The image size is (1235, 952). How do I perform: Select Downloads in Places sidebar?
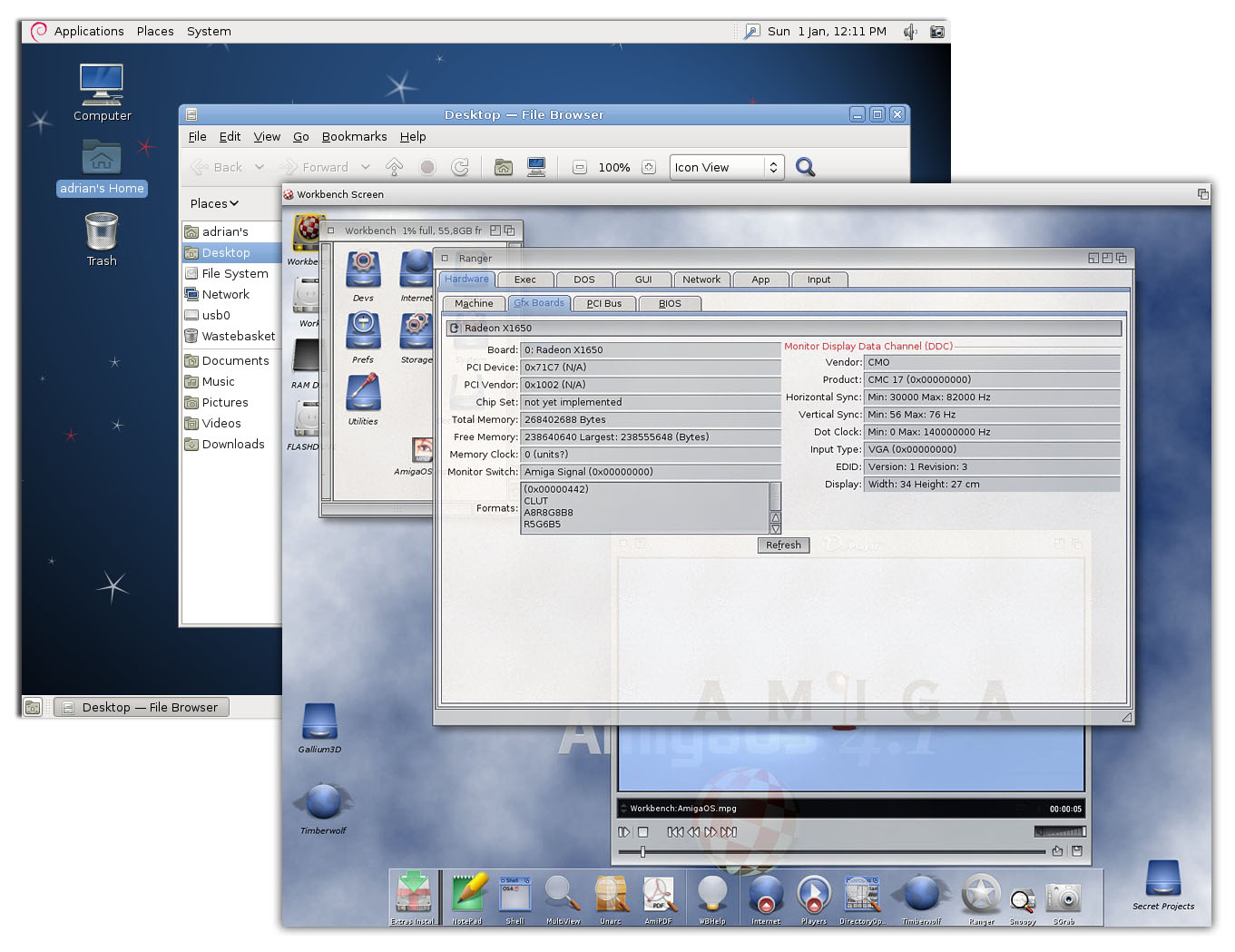pyautogui.click(x=233, y=444)
